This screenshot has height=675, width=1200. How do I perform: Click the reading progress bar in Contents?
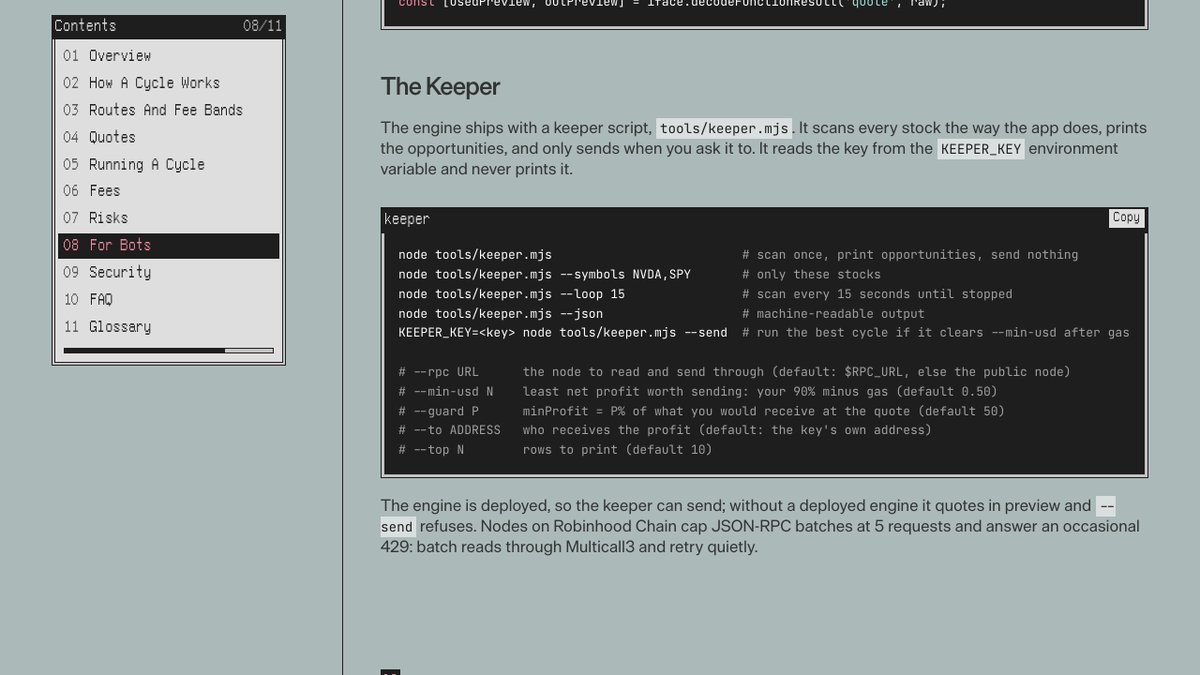tap(168, 350)
